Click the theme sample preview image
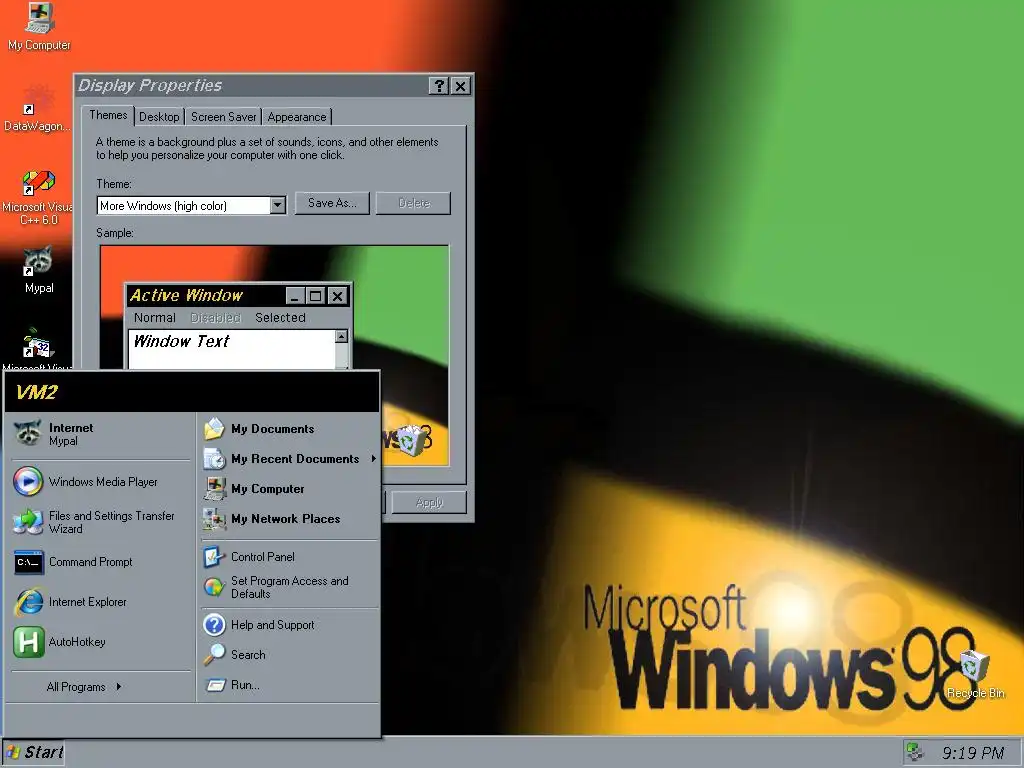The width and height of the screenshot is (1024, 768). point(274,355)
